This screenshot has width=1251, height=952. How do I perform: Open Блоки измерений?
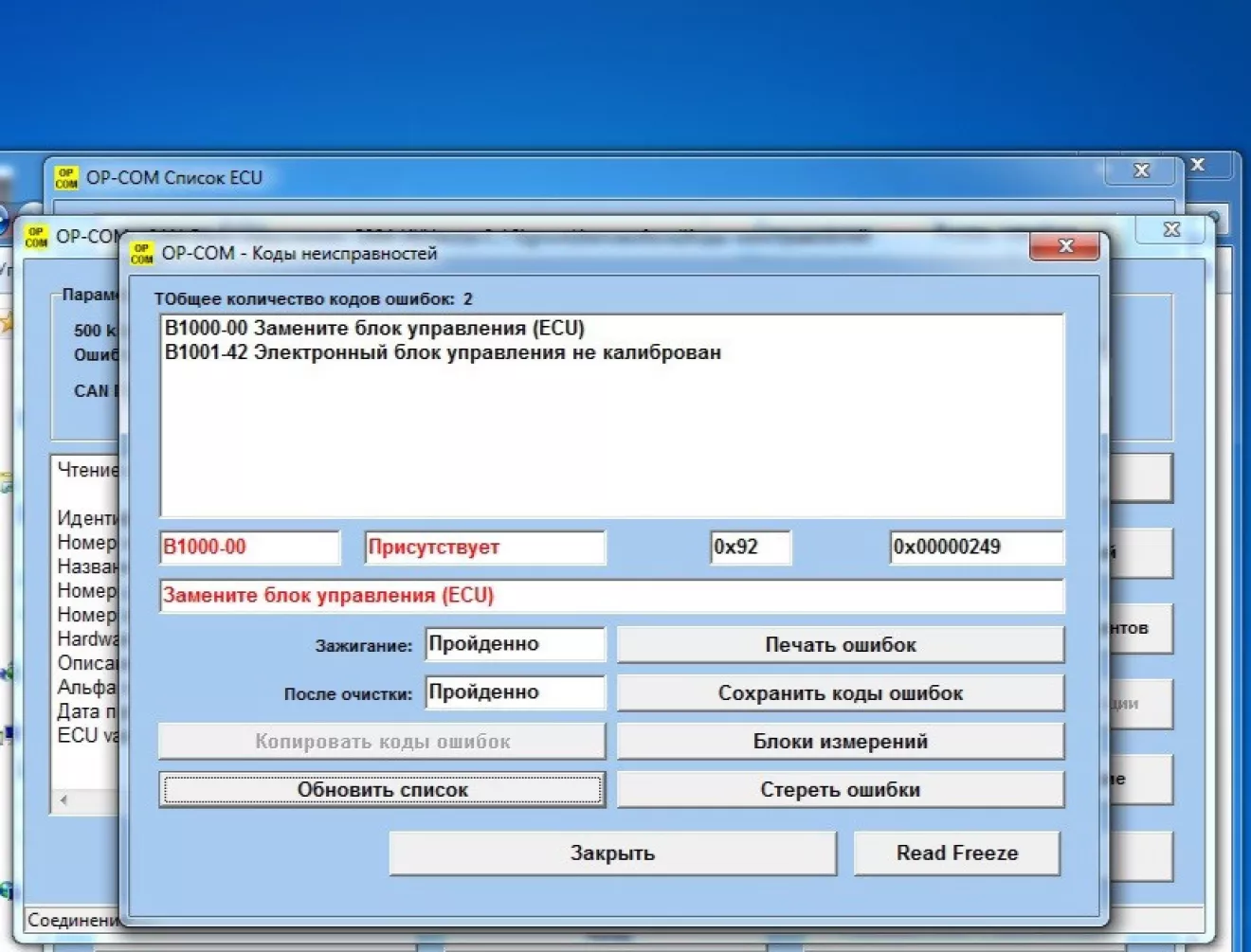click(x=840, y=742)
